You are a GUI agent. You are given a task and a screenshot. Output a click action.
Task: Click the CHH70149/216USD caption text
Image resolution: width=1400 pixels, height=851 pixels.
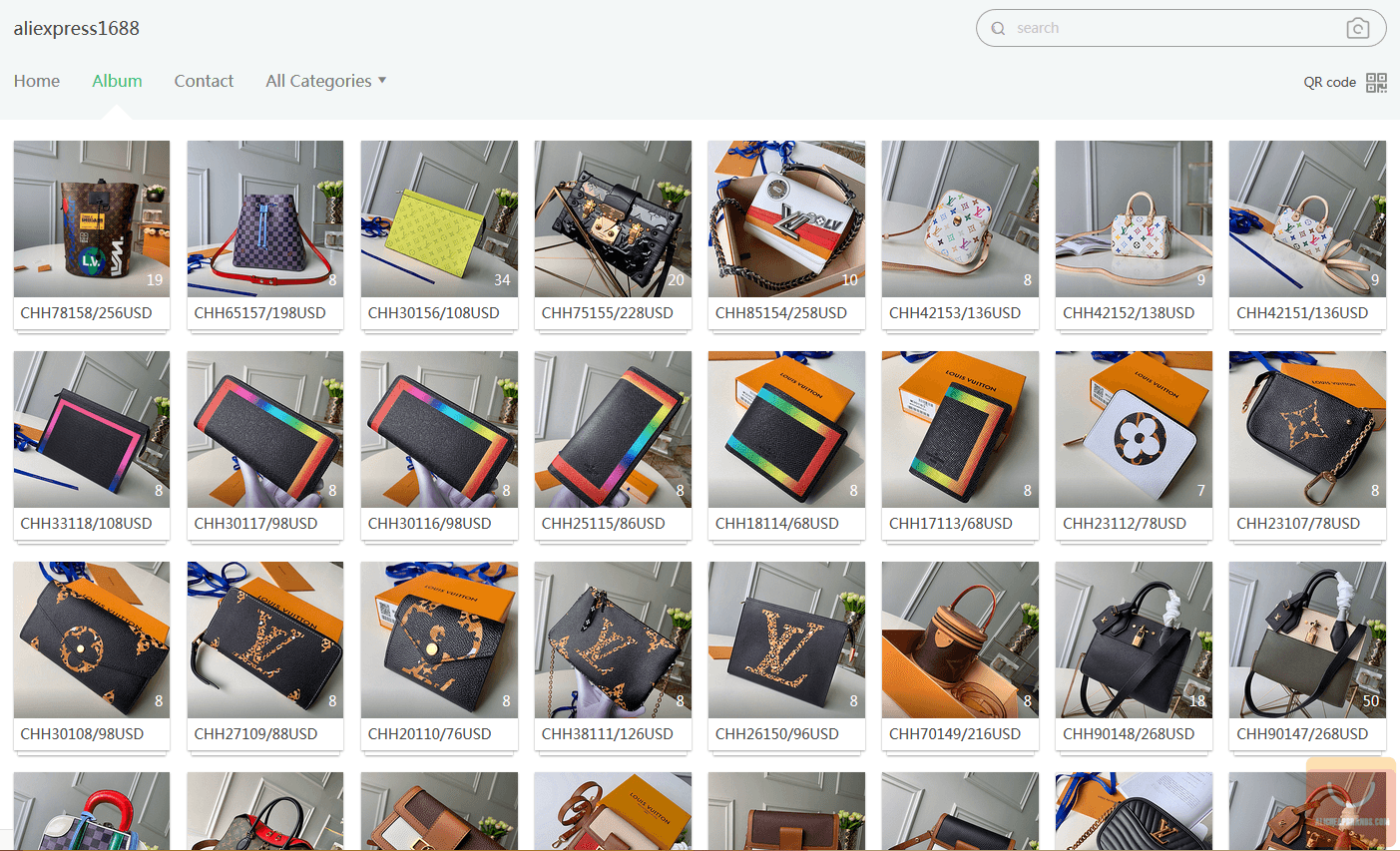coord(954,733)
